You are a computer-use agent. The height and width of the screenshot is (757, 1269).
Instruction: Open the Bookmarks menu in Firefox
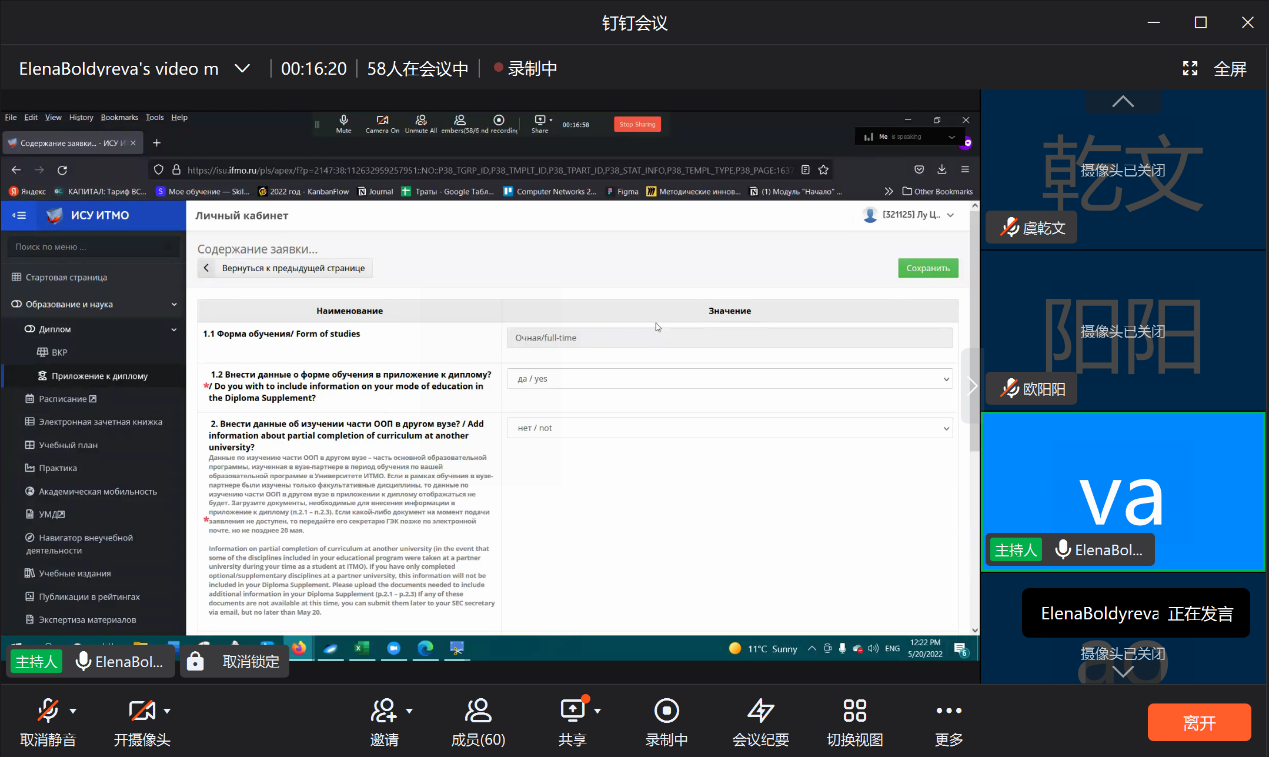click(120, 117)
